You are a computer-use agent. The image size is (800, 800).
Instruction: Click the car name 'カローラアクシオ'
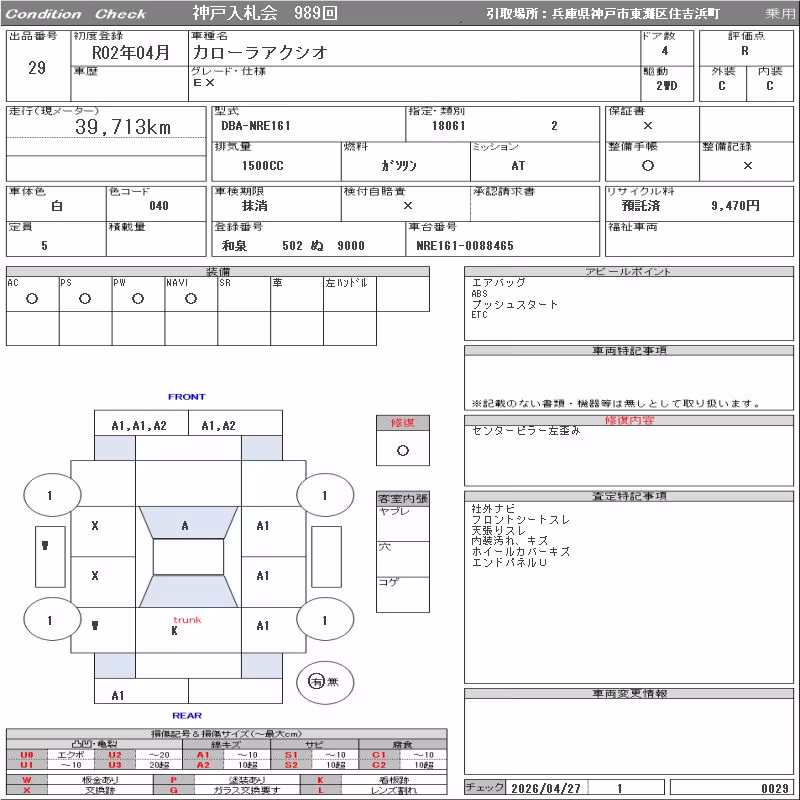point(260,52)
